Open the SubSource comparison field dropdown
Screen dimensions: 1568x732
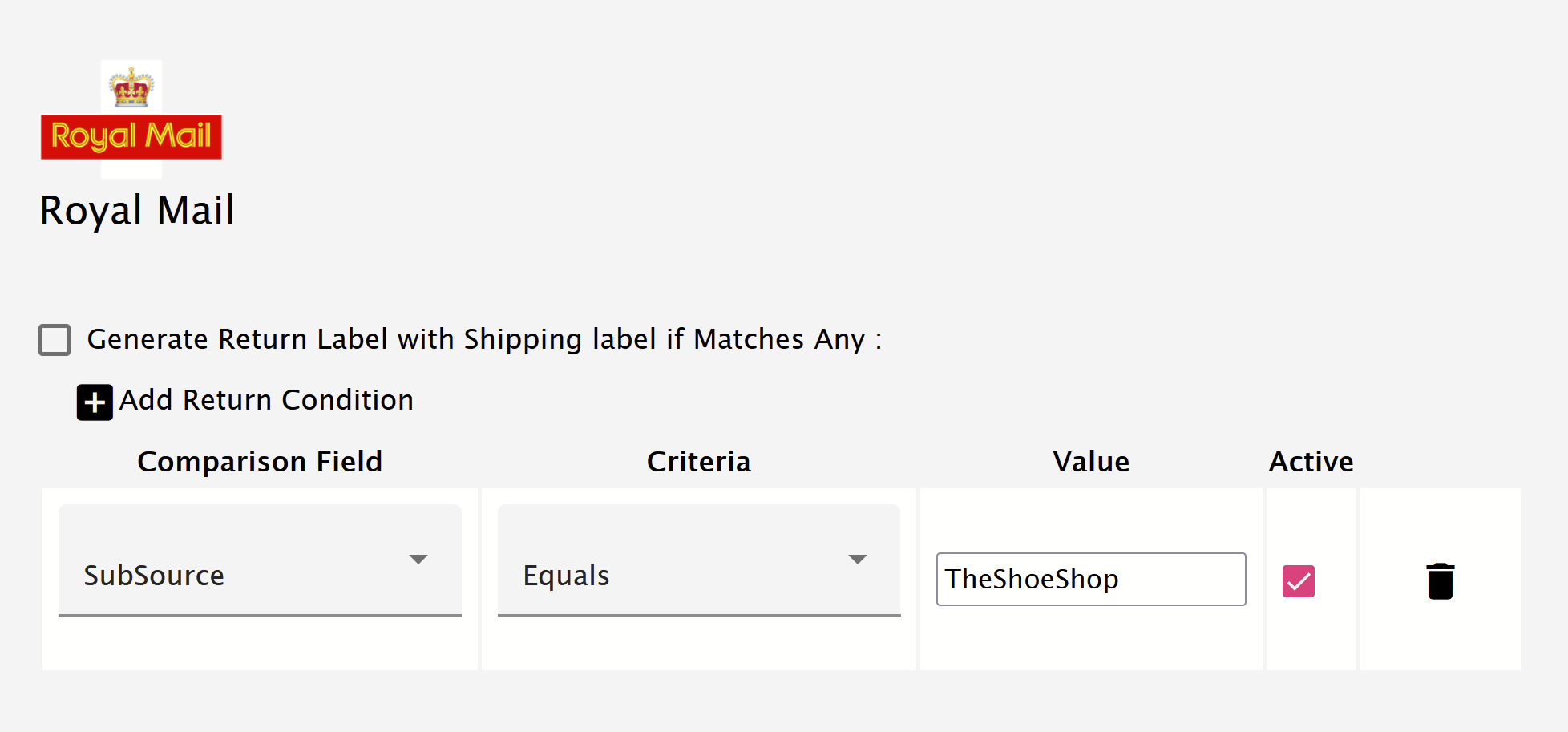click(x=260, y=560)
